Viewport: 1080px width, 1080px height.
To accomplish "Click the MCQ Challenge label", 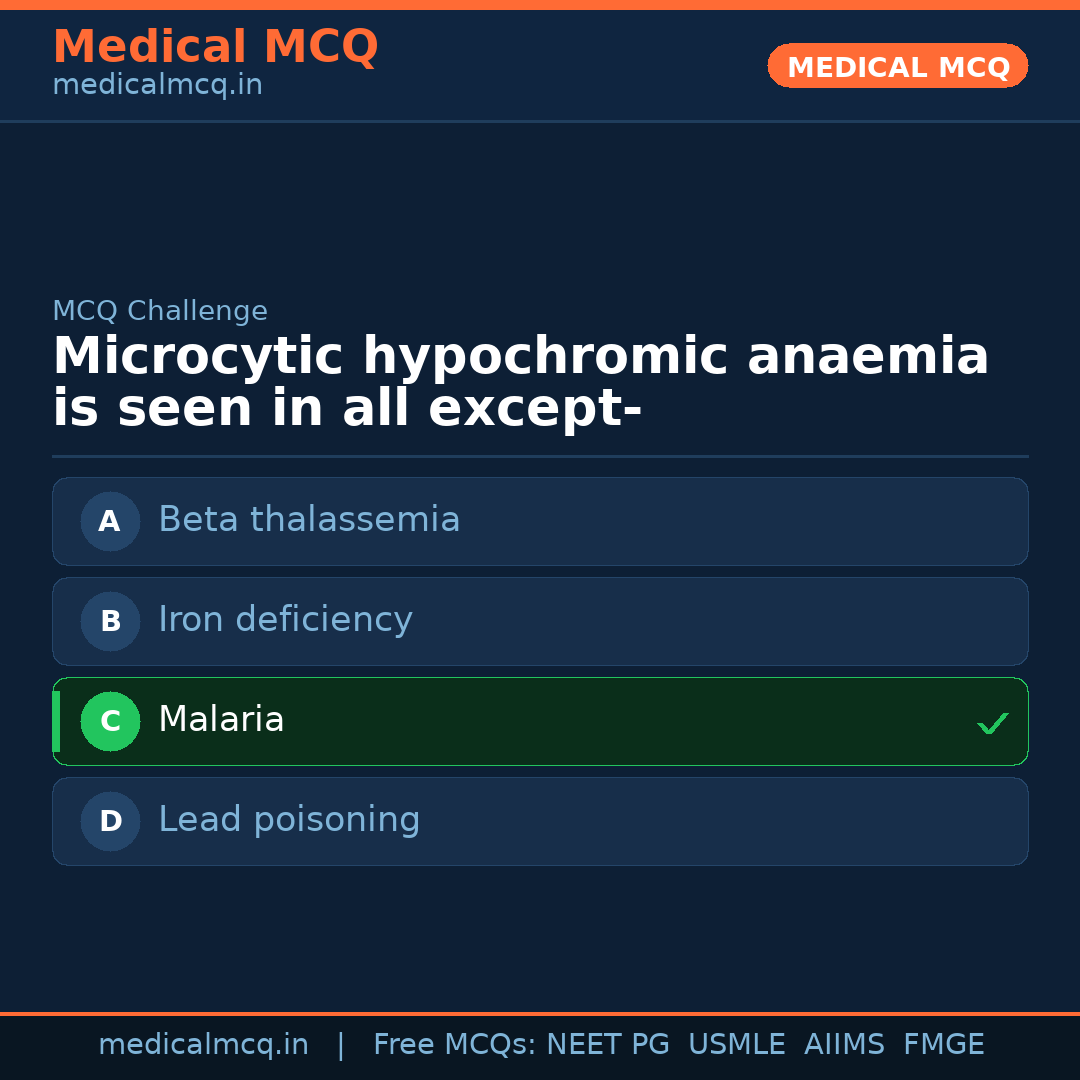I will pos(160,311).
